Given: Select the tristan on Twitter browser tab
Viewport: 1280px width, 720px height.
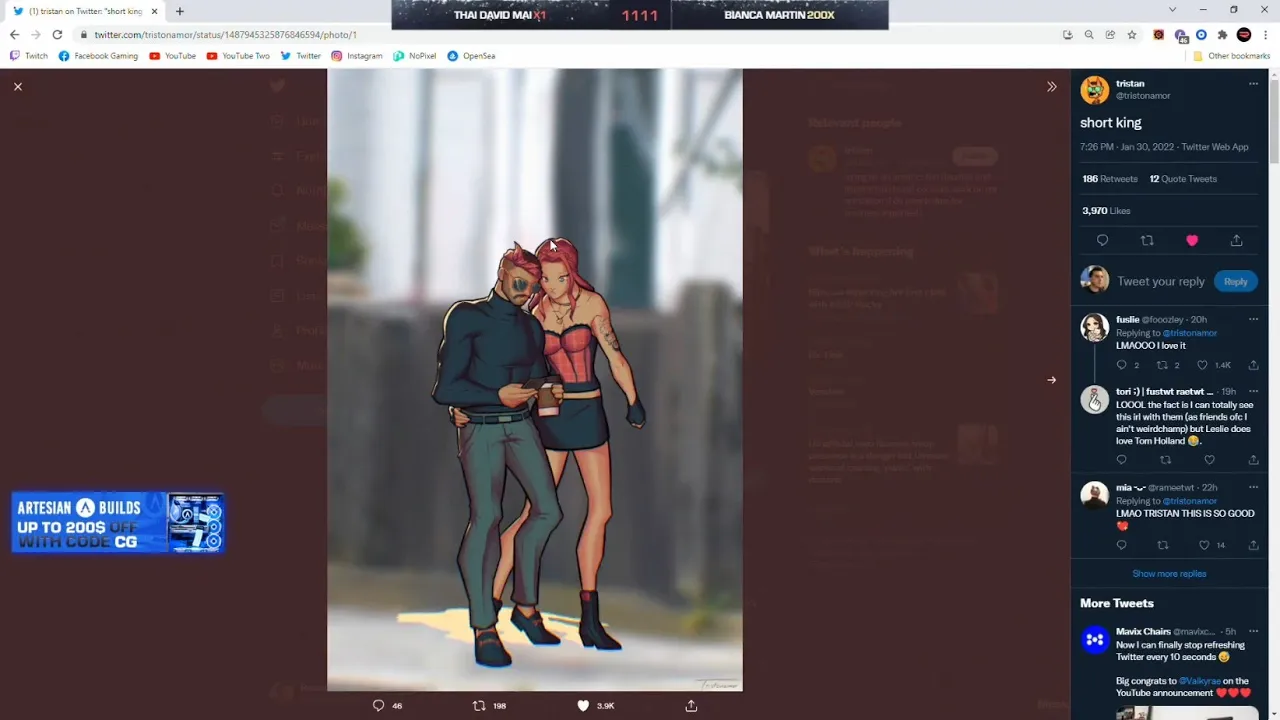Looking at the screenshot, I should point(85,11).
